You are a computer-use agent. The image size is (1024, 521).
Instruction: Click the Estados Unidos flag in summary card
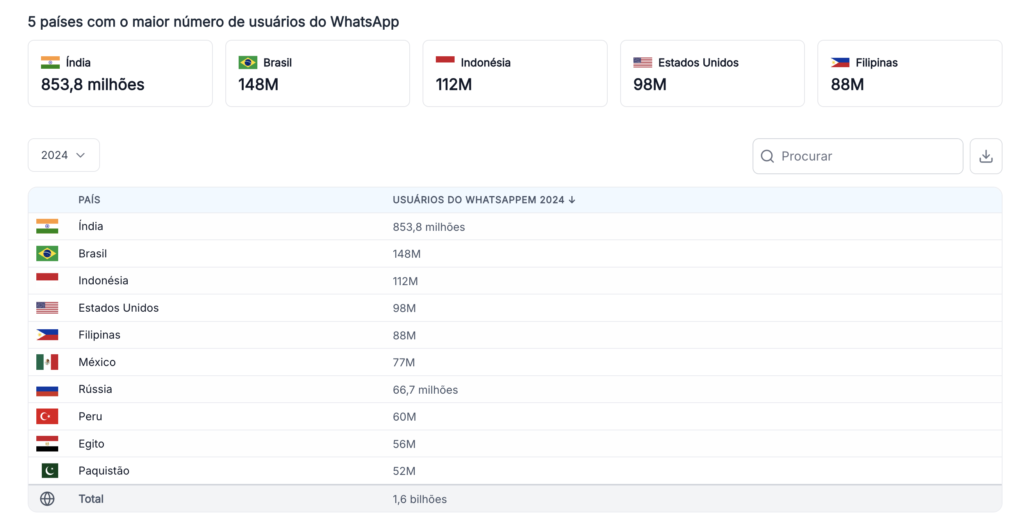coord(643,62)
